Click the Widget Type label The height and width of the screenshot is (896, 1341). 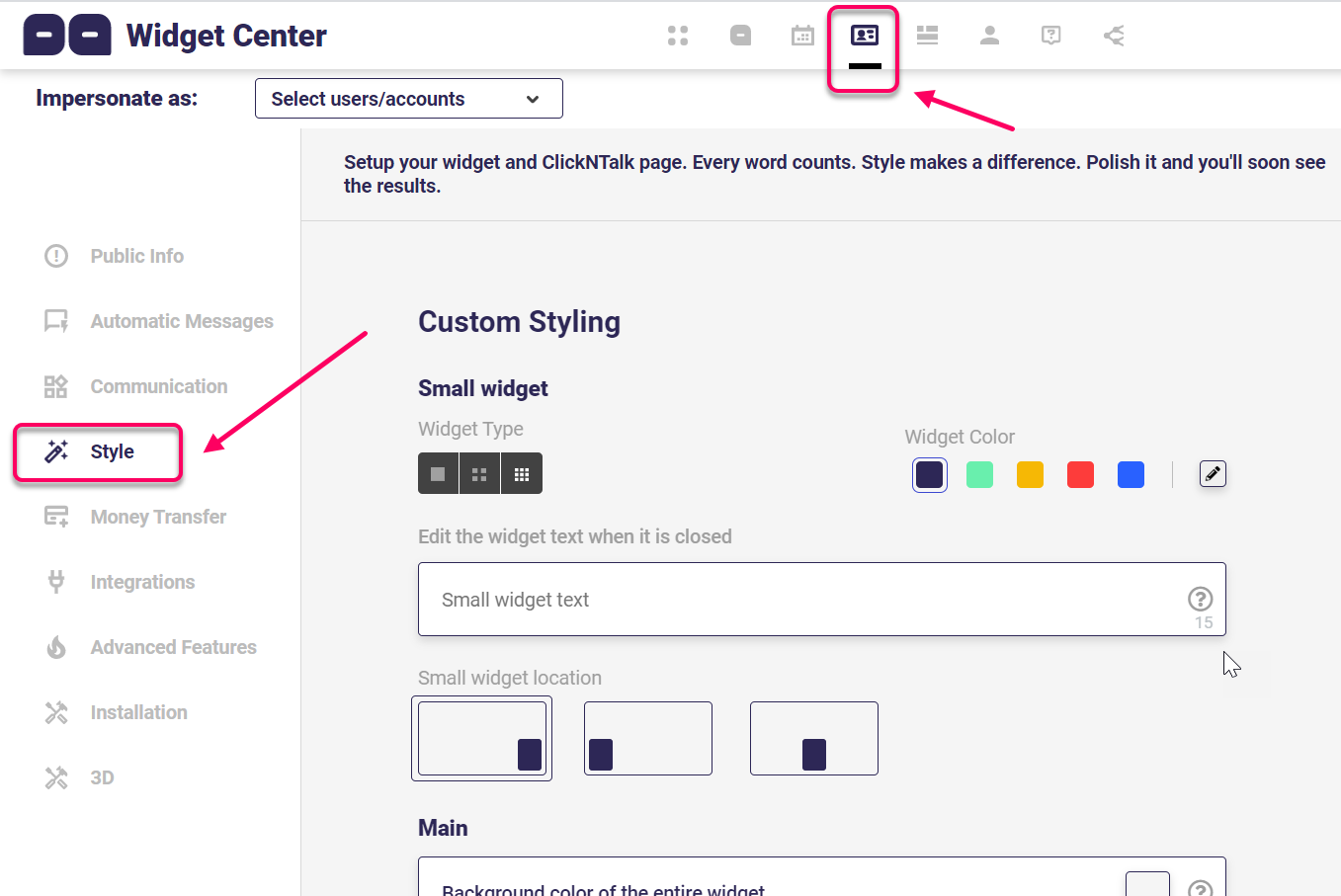(470, 429)
